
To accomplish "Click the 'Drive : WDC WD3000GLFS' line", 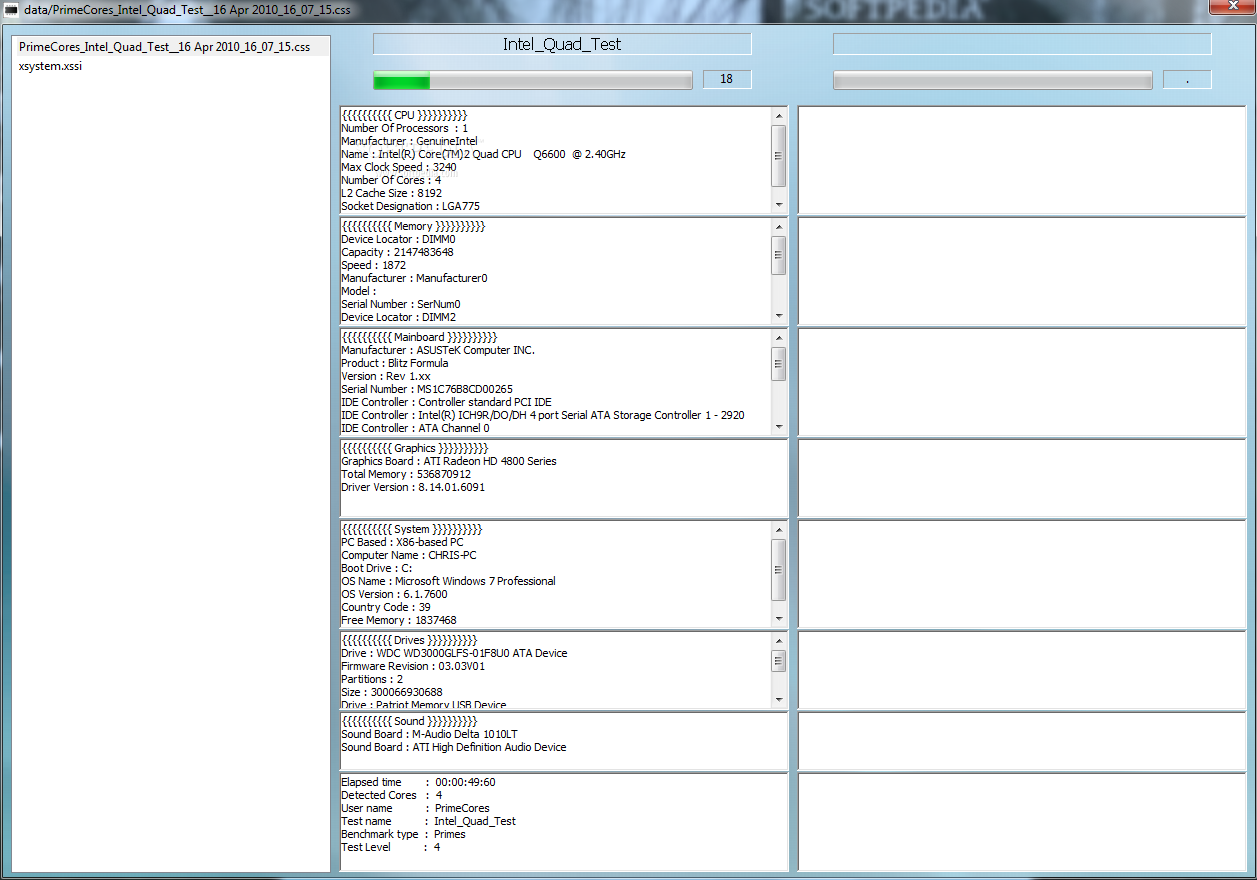I will 454,653.
